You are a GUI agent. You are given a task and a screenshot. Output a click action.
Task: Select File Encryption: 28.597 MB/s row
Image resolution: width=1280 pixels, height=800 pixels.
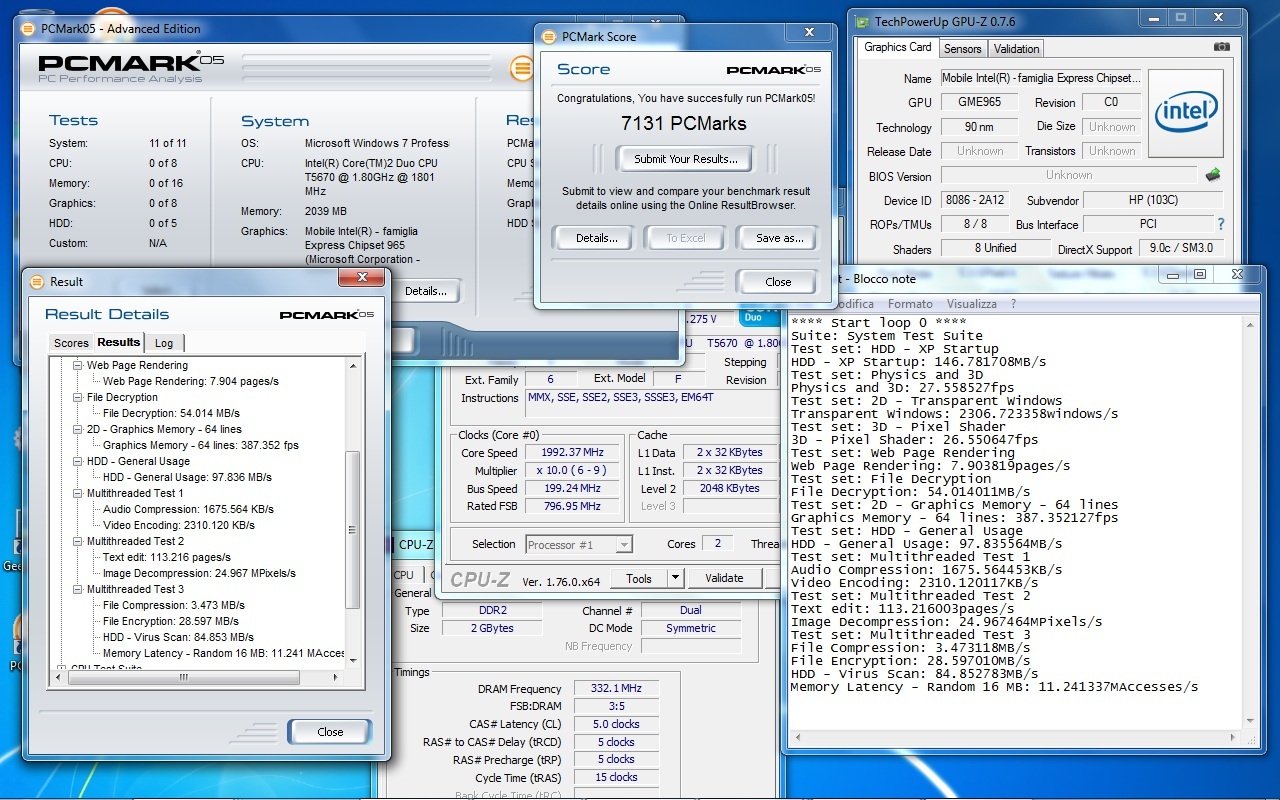coord(171,621)
